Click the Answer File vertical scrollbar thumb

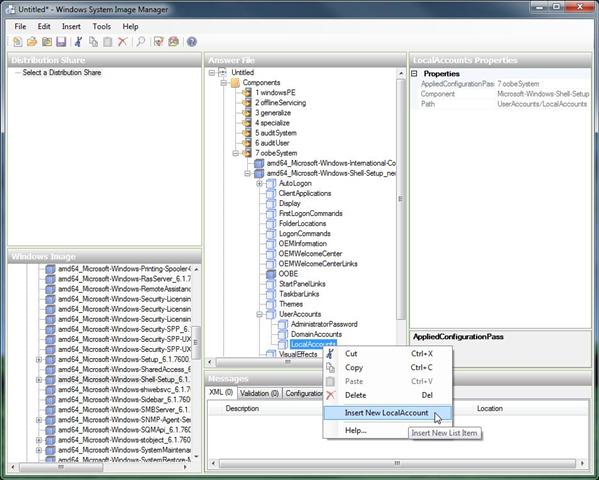tap(400, 199)
